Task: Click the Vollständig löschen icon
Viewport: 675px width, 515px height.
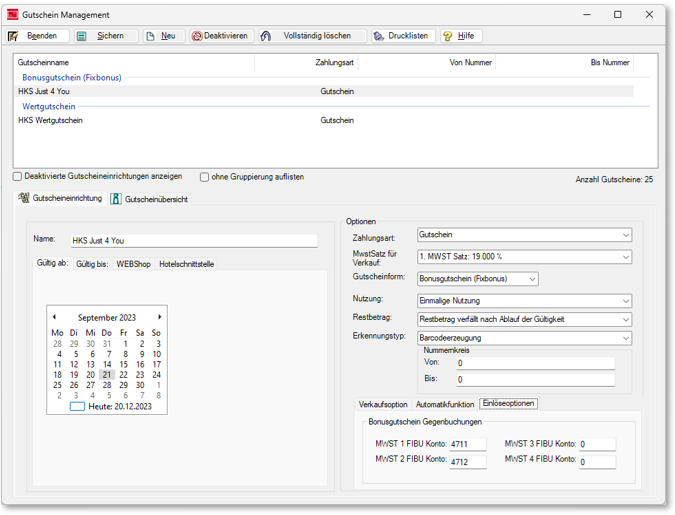Action: click(x=266, y=36)
